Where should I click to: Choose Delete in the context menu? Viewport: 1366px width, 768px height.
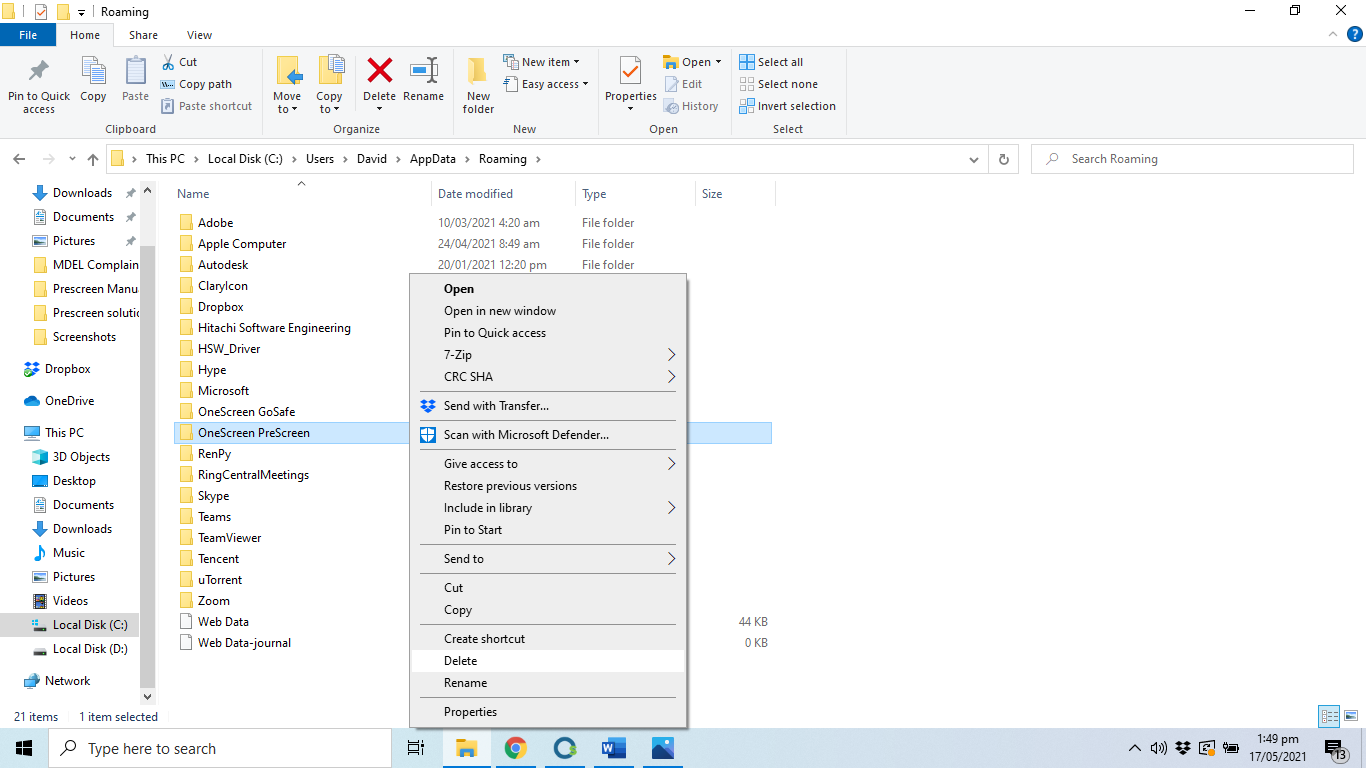tap(548, 661)
